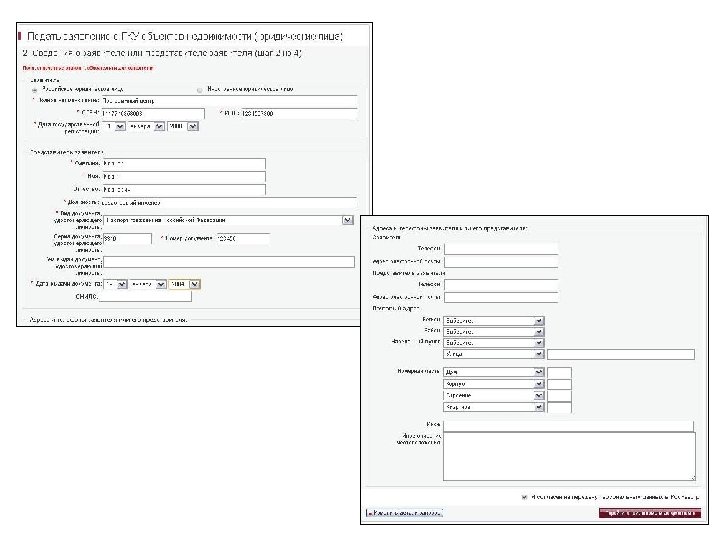Open the registration date day dropdown
The width and height of the screenshot is (720, 540).
(x=114, y=126)
